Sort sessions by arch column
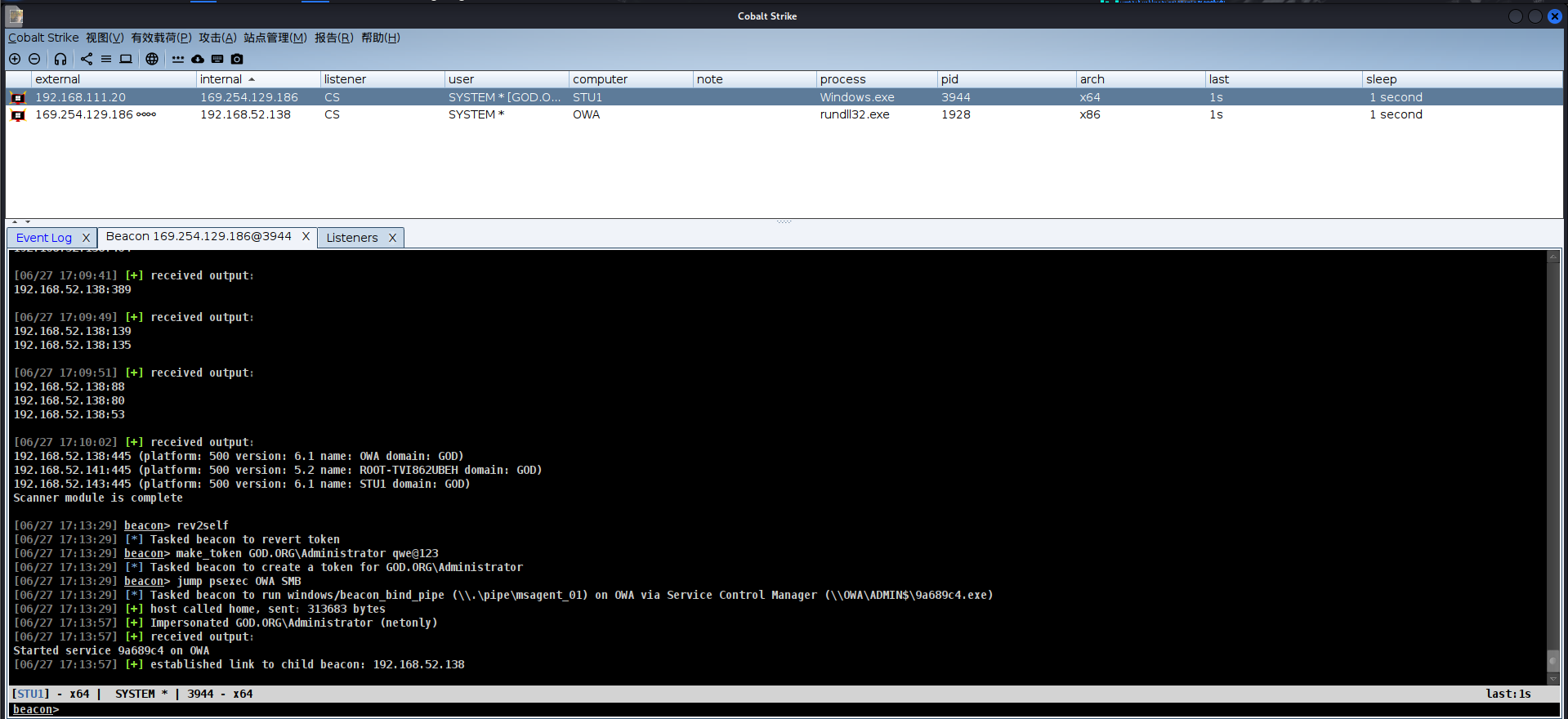Screen dimensions: 1568x719 pyautogui.click(x=1141, y=79)
